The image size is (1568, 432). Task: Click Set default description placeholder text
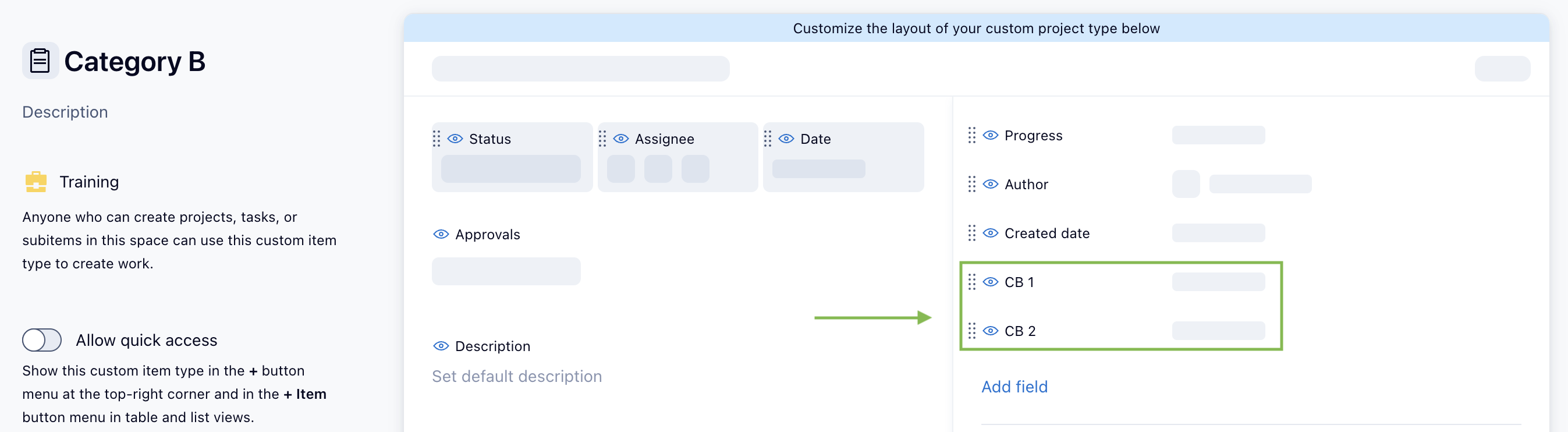tap(517, 377)
